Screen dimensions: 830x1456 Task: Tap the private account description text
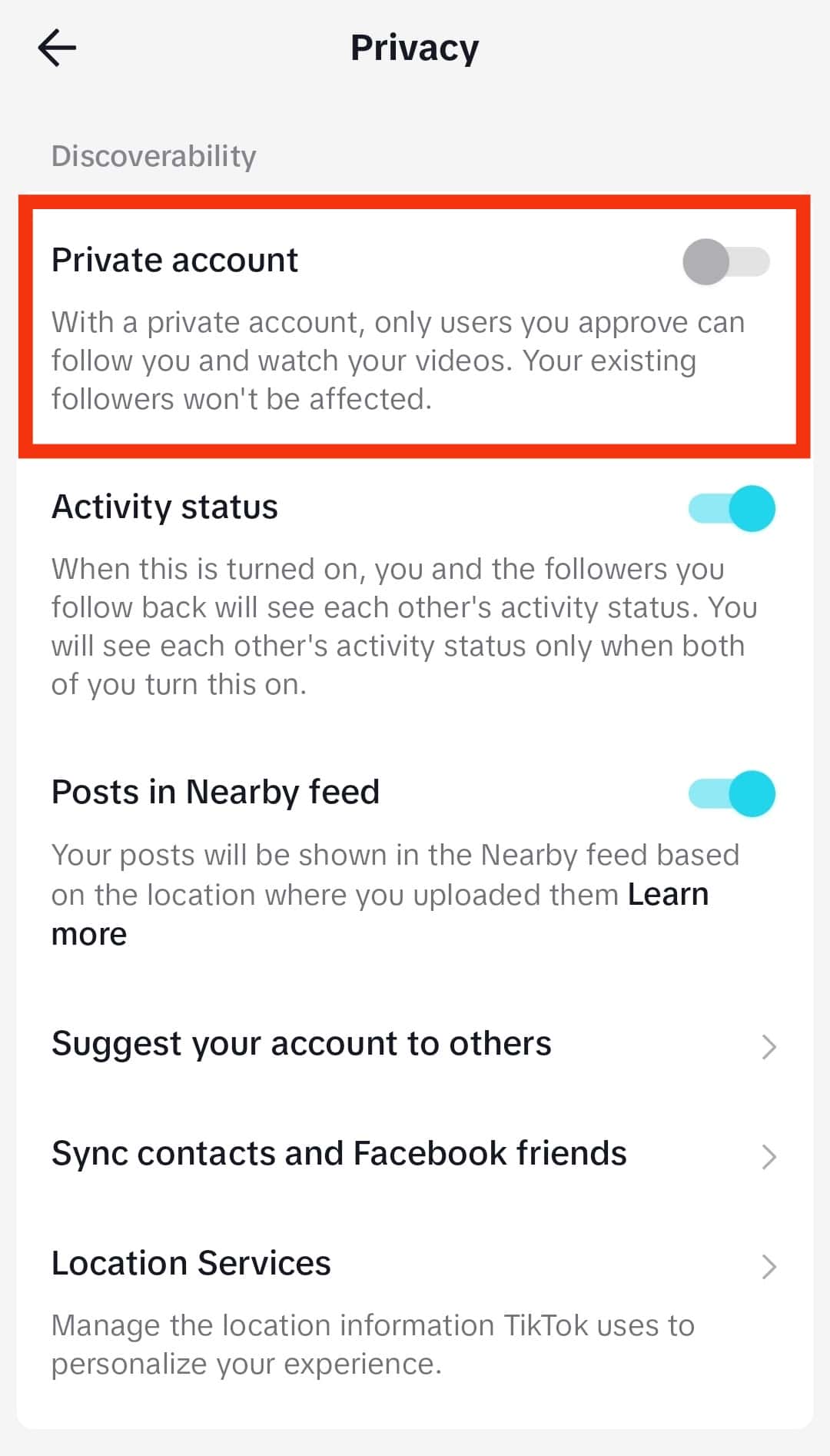click(398, 361)
